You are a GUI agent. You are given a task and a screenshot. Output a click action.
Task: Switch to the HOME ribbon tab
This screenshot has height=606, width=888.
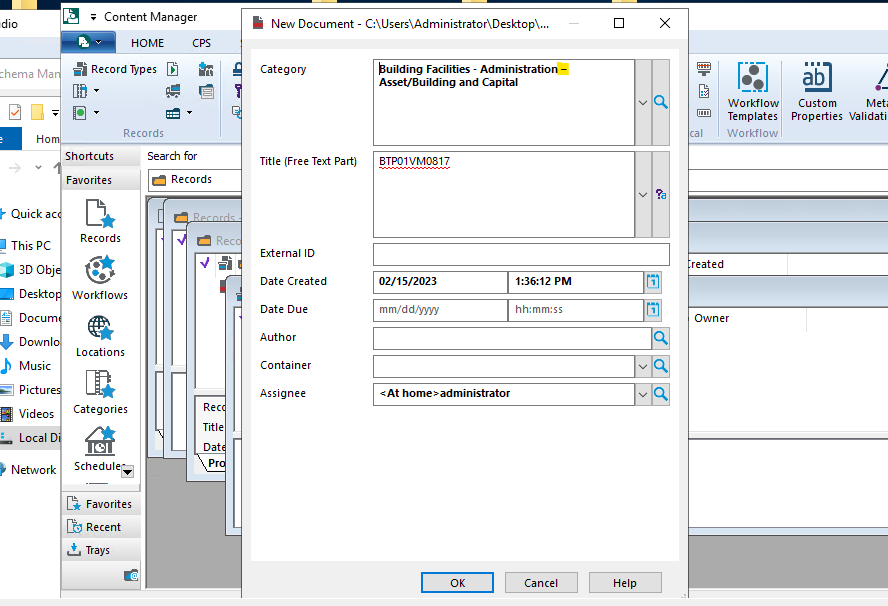pyautogui.click(x=147, y=43)
